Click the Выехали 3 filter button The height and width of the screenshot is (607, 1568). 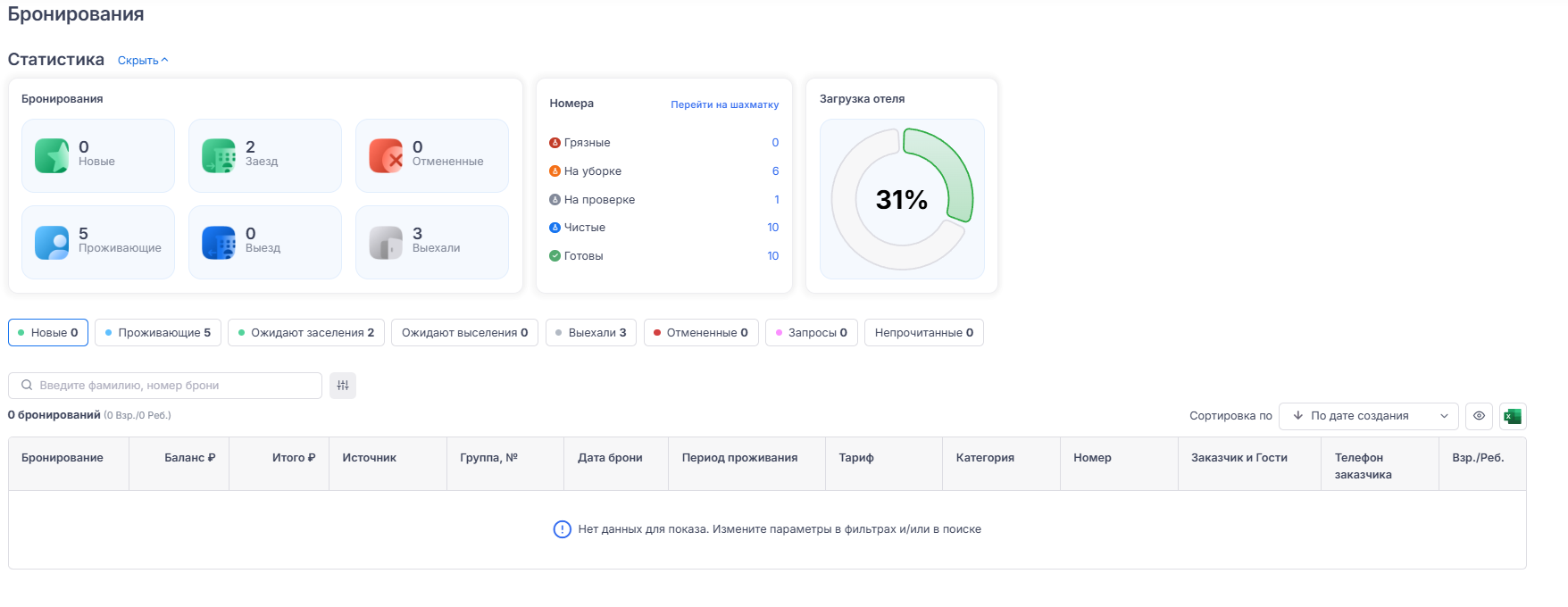(590, 333)
